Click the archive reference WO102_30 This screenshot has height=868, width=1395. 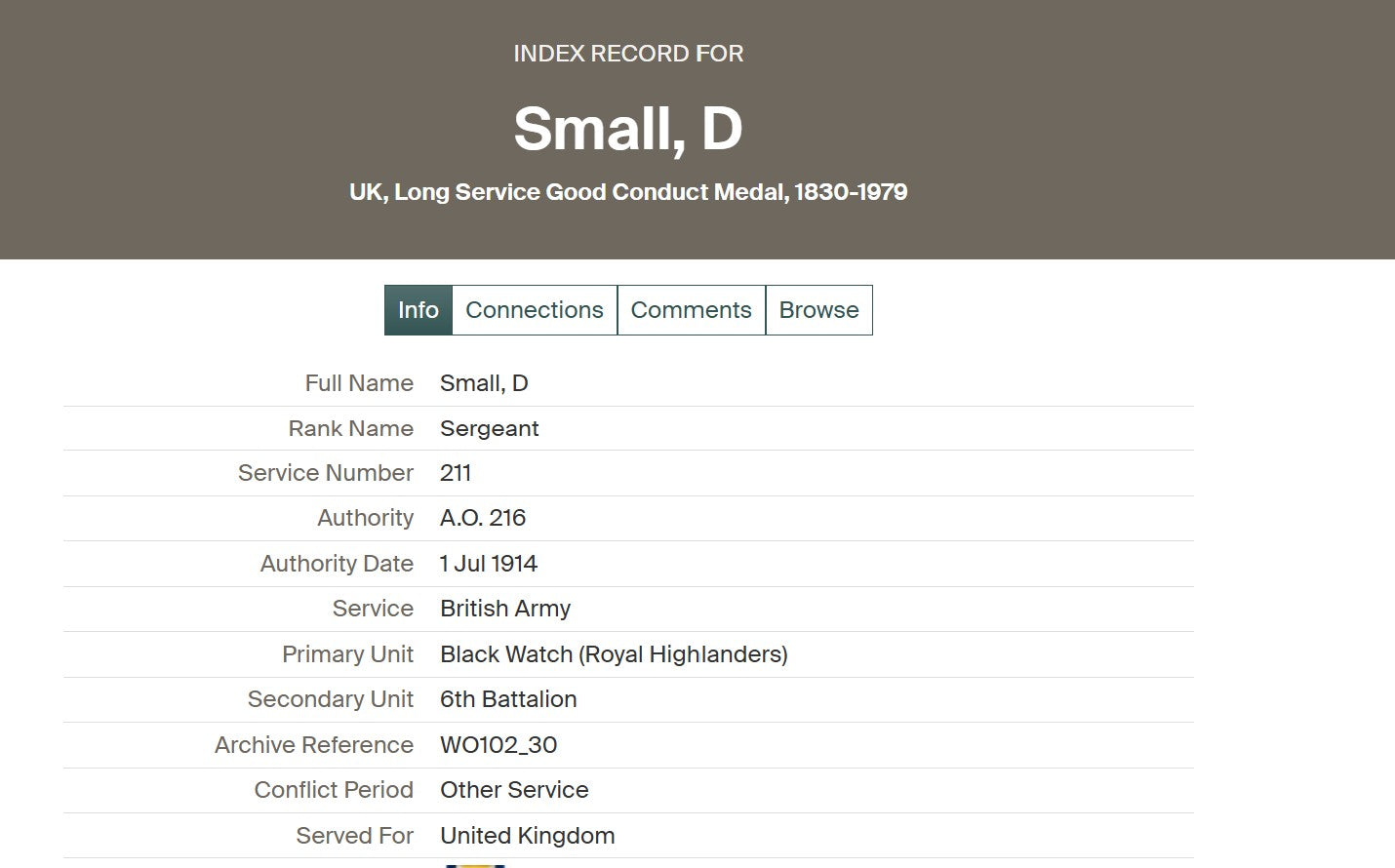pyautogui.click(x=498, y=745)
